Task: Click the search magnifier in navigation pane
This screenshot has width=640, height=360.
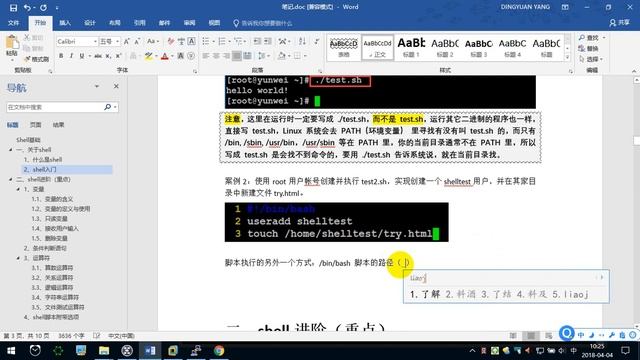Action: [107, 107]
